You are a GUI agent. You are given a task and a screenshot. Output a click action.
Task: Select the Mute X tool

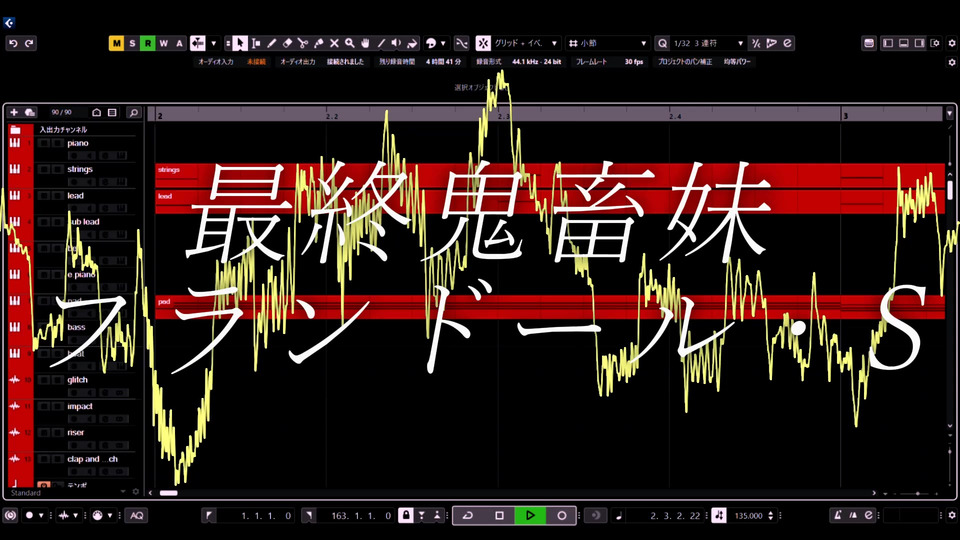click(x=334, y=43)
